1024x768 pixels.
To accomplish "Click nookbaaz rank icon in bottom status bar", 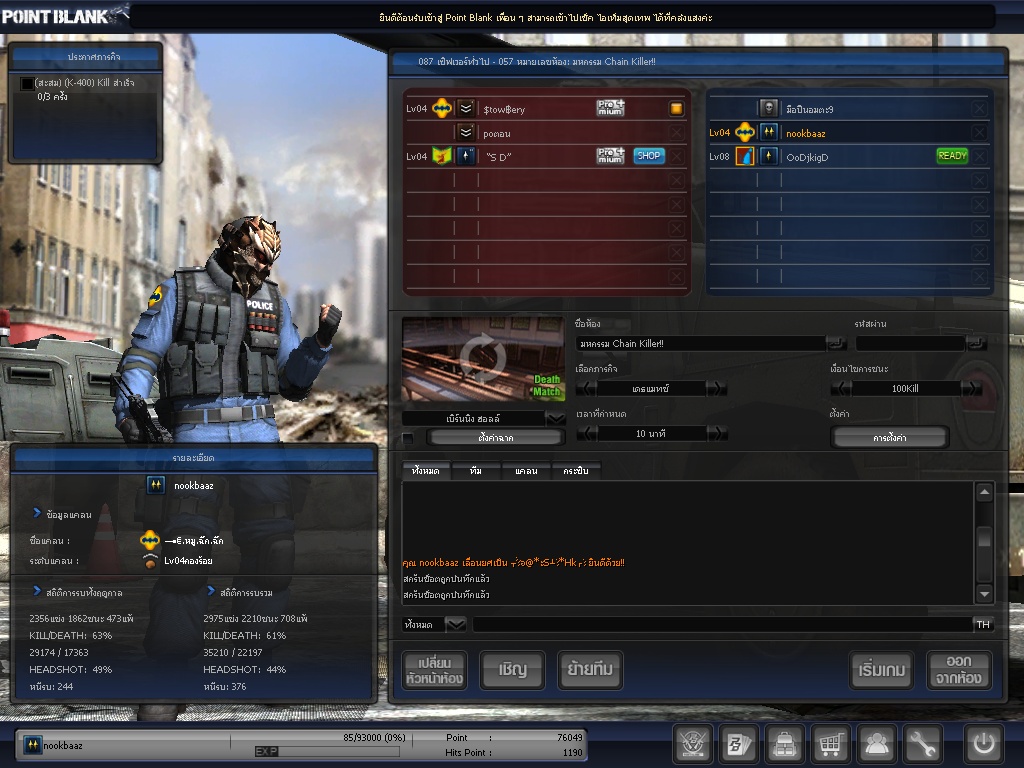I will coord(32,744).
